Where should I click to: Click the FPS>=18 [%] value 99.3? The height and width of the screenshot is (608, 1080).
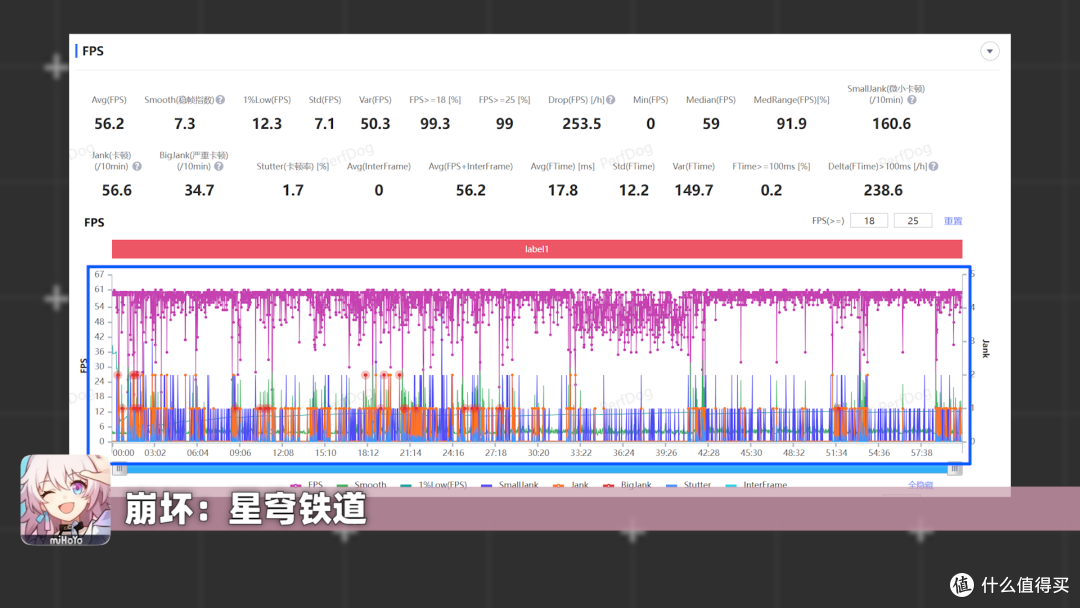coord(435,124)
